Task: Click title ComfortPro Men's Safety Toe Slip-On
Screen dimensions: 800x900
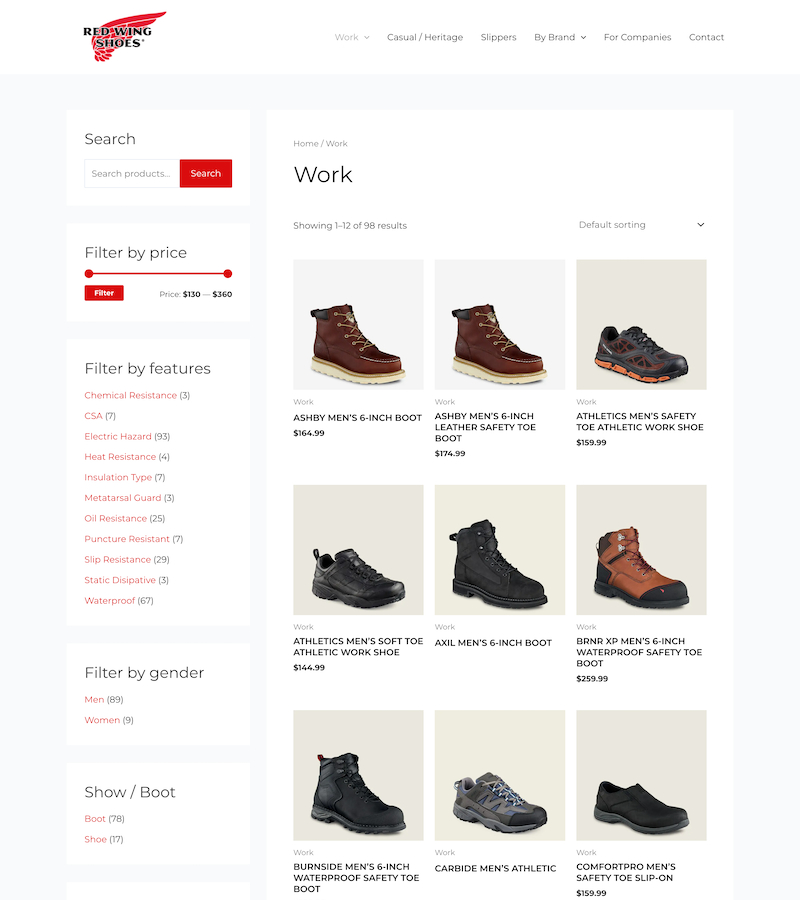Action: [626, 872]
